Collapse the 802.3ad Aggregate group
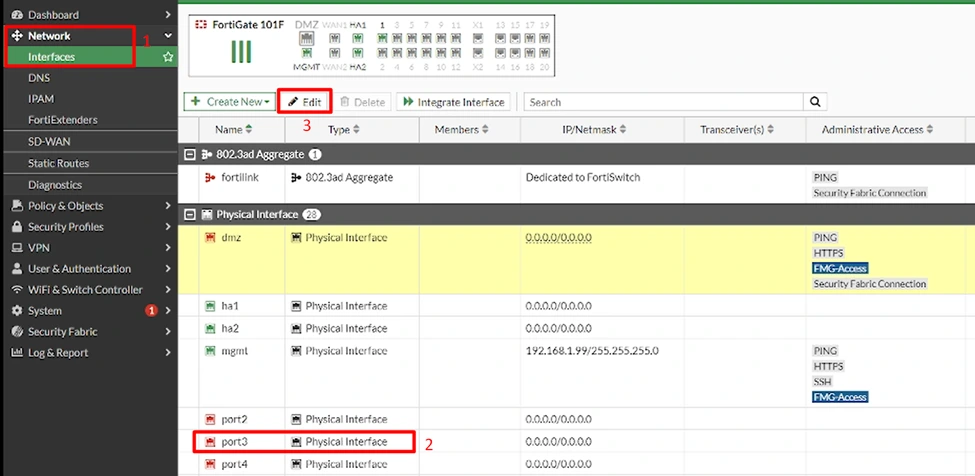 pos(190,153)
